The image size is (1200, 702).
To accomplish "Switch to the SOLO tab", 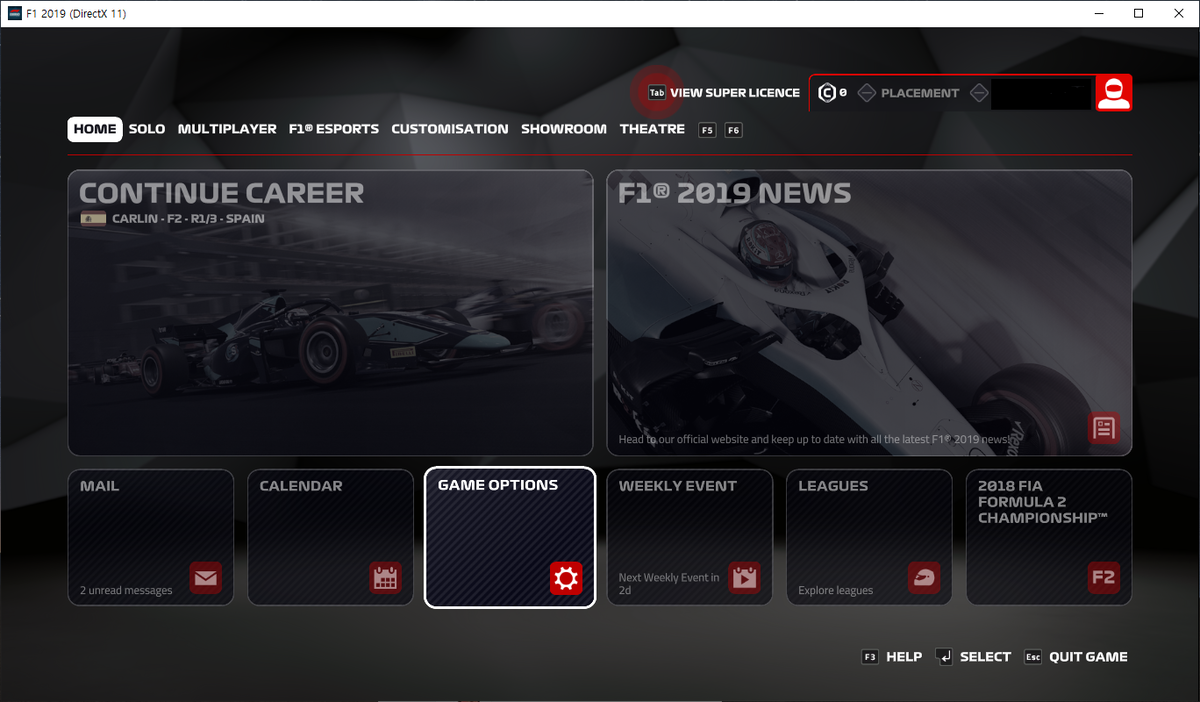I will [146, 129].
